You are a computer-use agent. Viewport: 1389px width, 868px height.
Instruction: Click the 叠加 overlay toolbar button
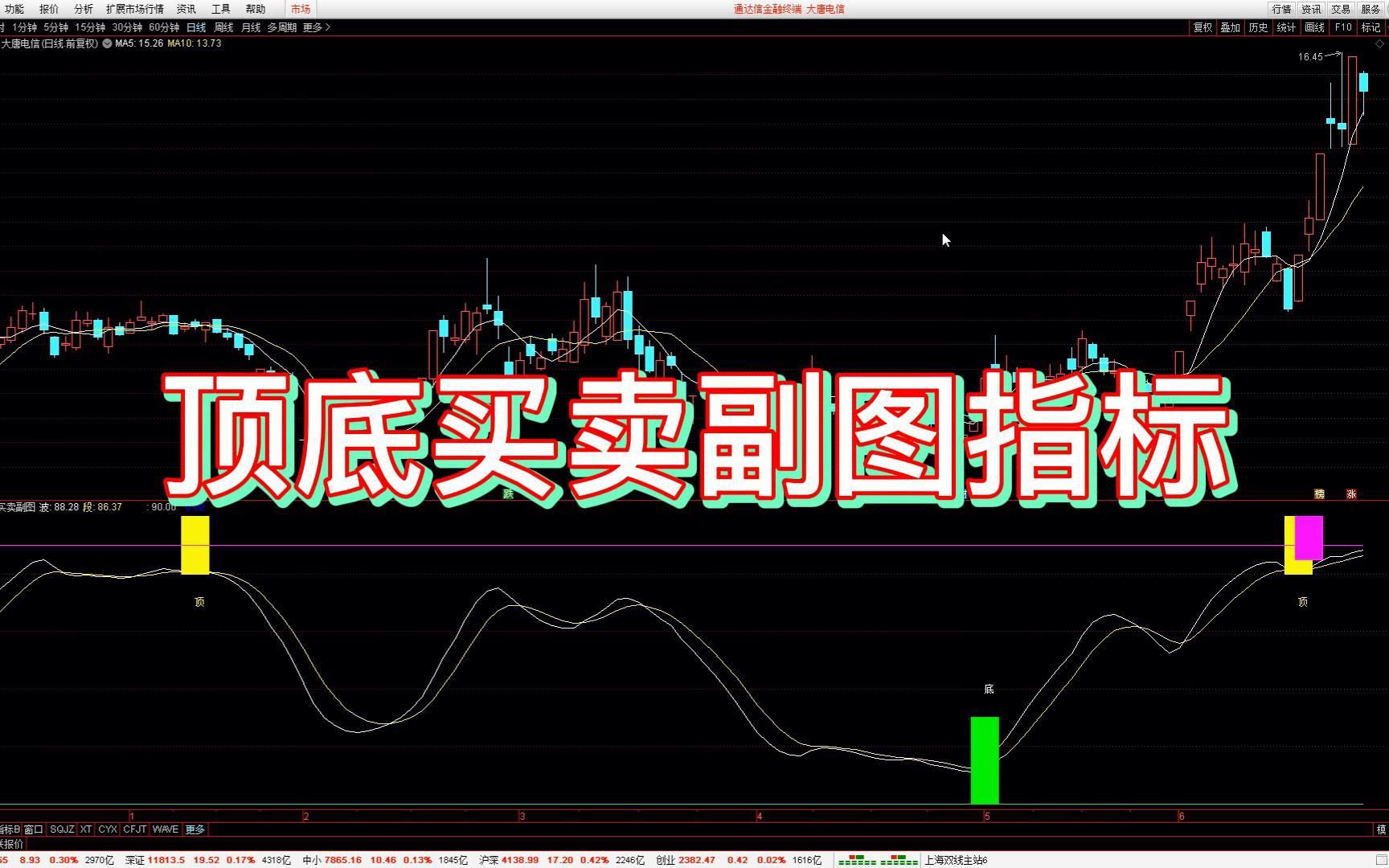(x=1230, y=27)
